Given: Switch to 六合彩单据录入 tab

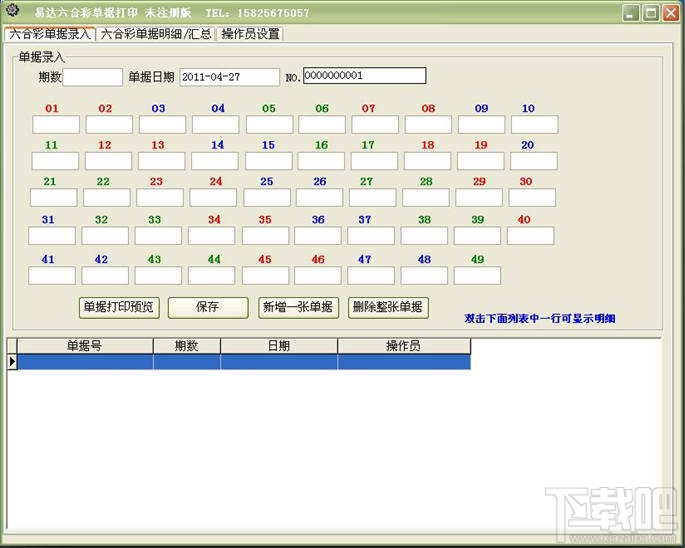Looking at the screenshot, I should point(49,34).
